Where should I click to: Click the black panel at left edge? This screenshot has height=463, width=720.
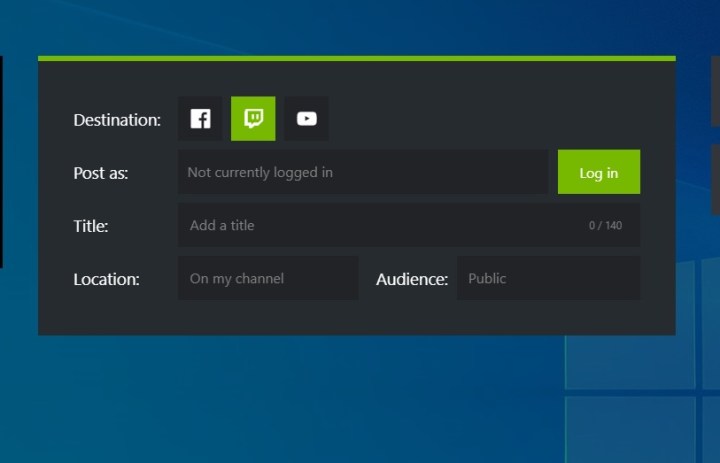pos(1,162)
